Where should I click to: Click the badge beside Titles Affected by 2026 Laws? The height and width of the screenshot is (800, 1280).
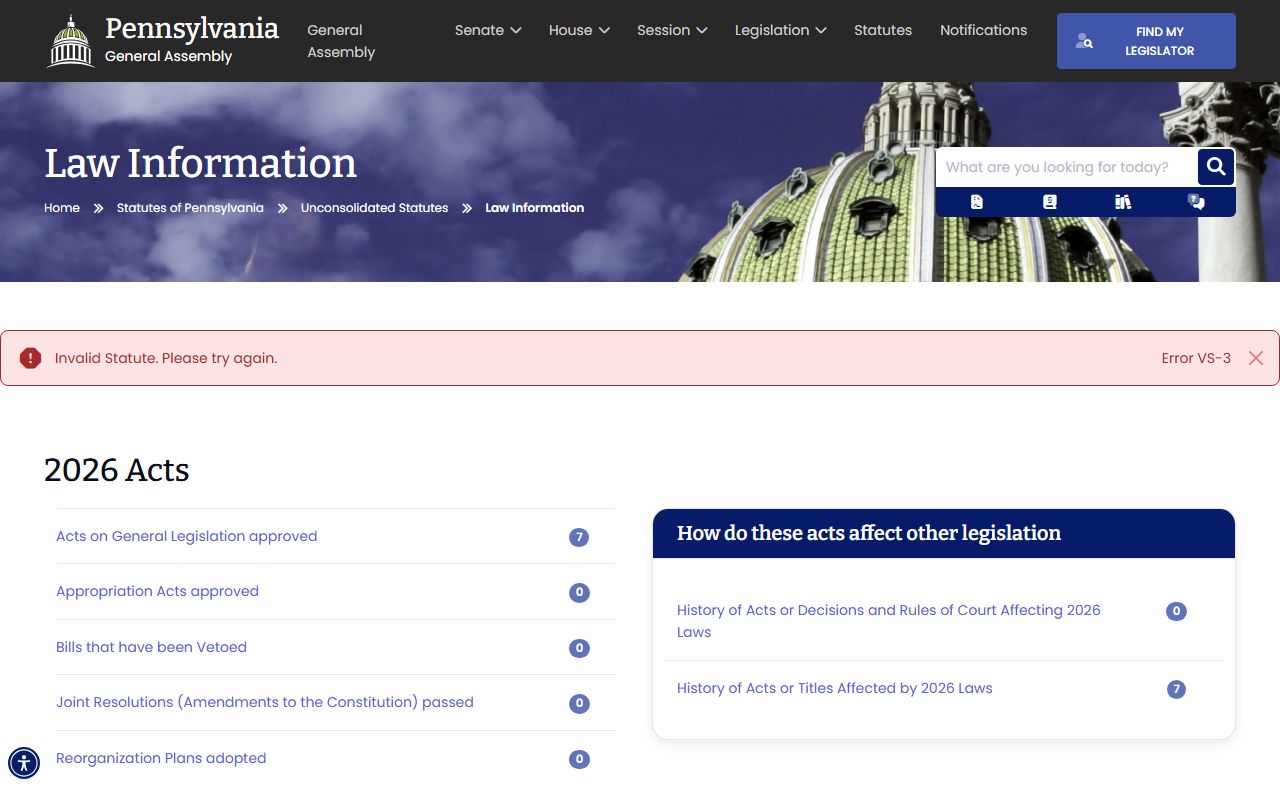pyautogui.click(x=1176, y=689)
